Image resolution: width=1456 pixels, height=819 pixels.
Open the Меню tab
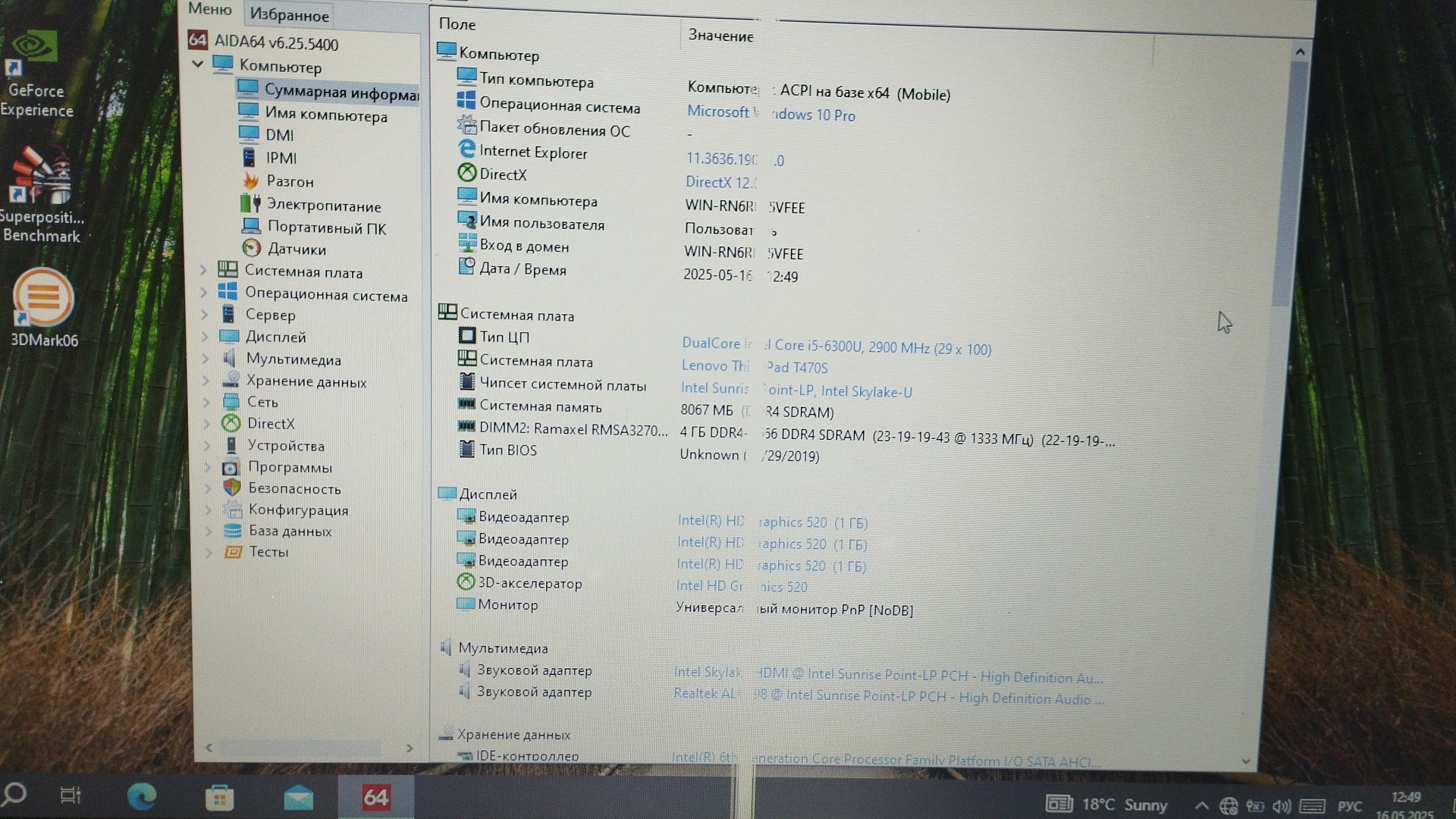[x=209, y=9]
